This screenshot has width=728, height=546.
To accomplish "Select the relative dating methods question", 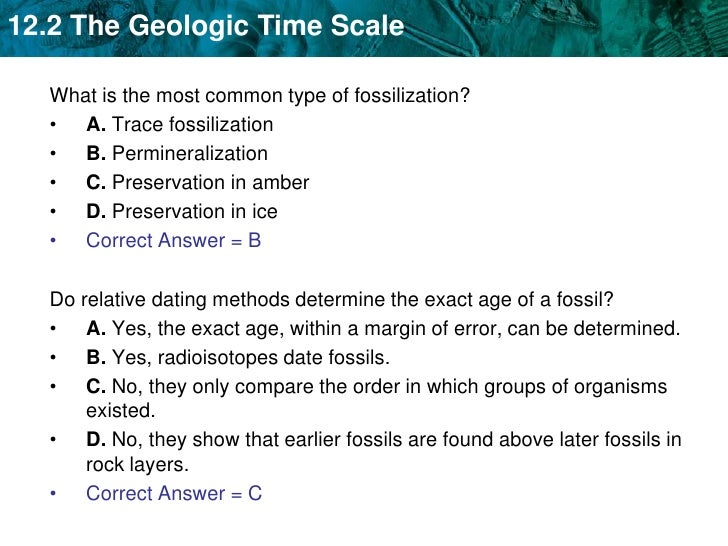I will click(333, 299).
